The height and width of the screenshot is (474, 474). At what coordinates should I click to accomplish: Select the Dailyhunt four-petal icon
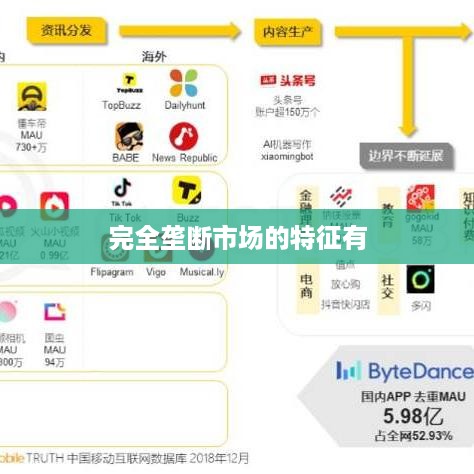coord(183,83)
